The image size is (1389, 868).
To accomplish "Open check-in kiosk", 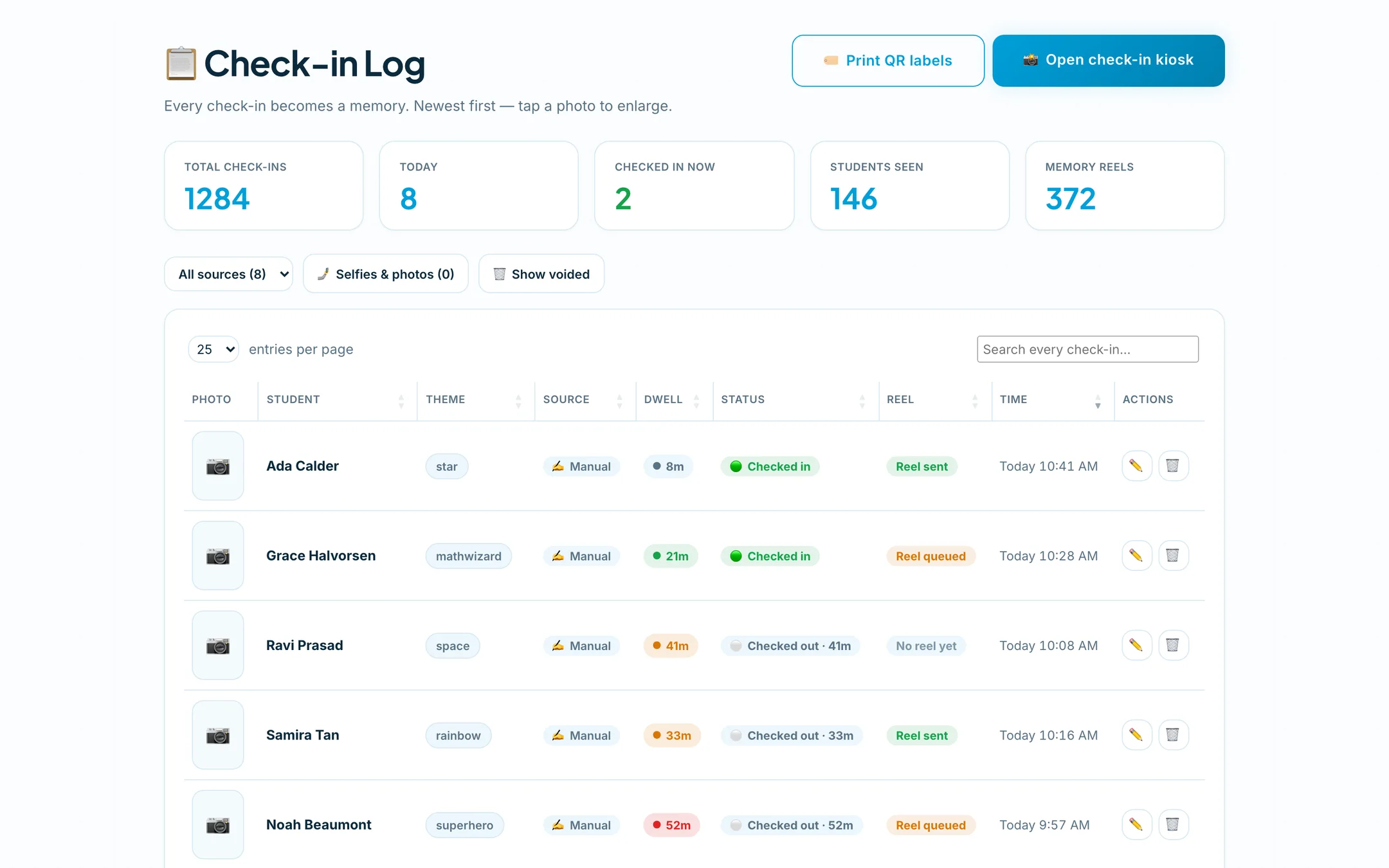I will click(1109, 60).
